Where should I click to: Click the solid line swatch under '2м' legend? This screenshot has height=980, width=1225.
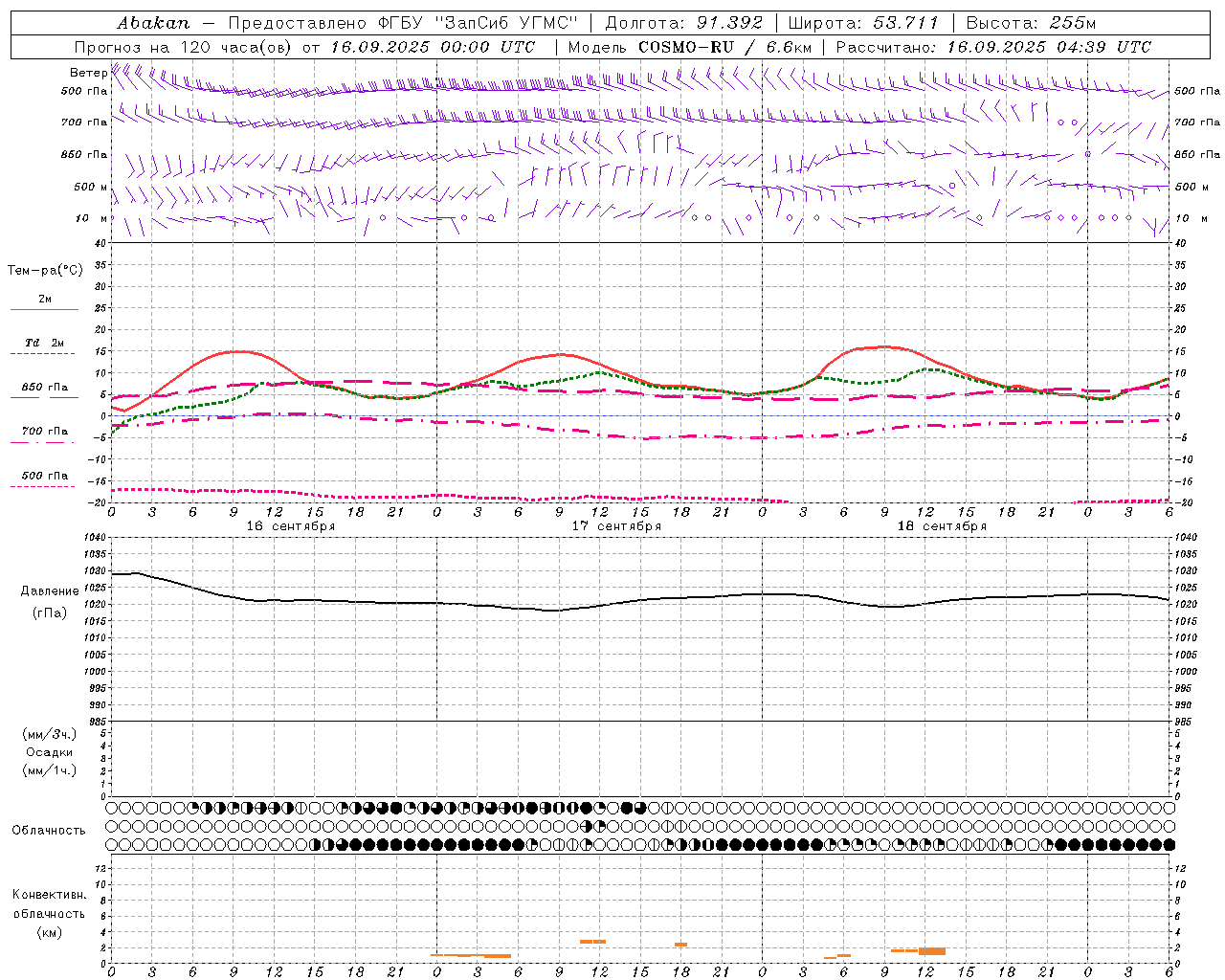[x=44, y=310]
